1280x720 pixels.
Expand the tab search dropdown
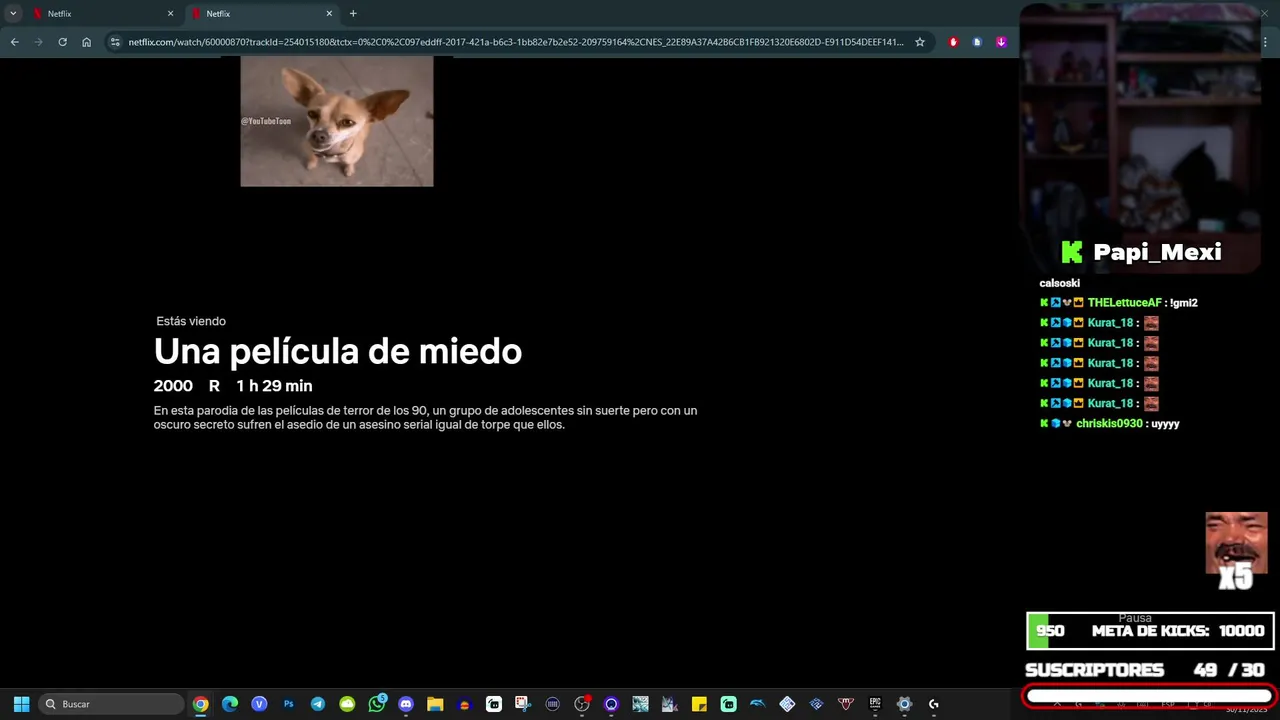coord(13,14)
